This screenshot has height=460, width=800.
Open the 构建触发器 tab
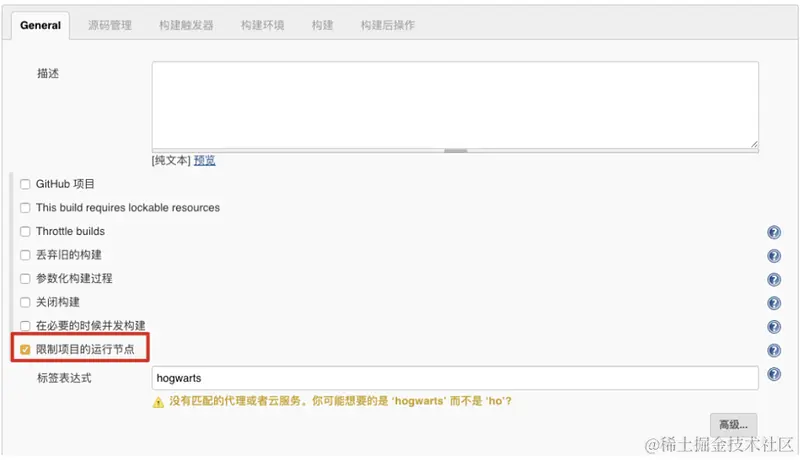tap(186, 25)
